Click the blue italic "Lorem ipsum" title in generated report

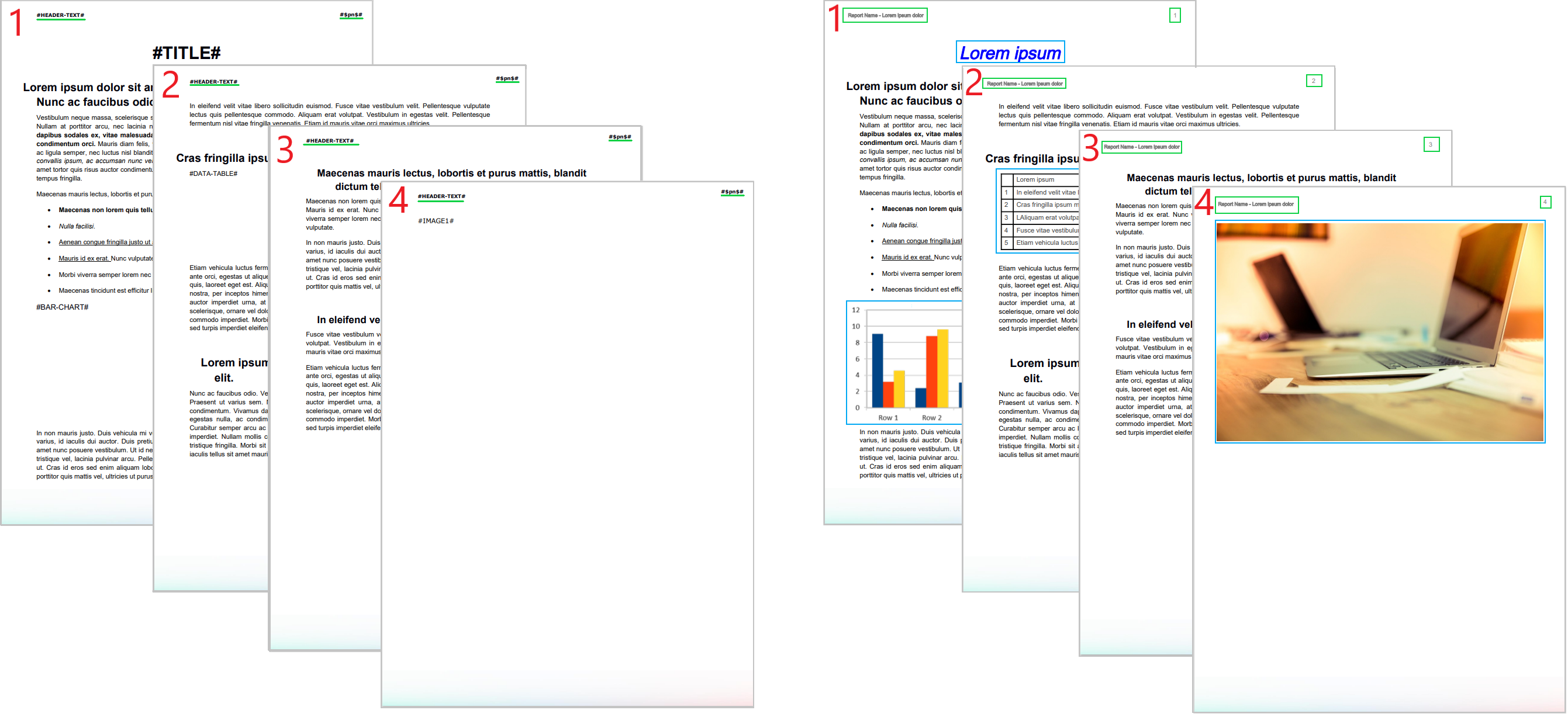(x=1010, y=53)
